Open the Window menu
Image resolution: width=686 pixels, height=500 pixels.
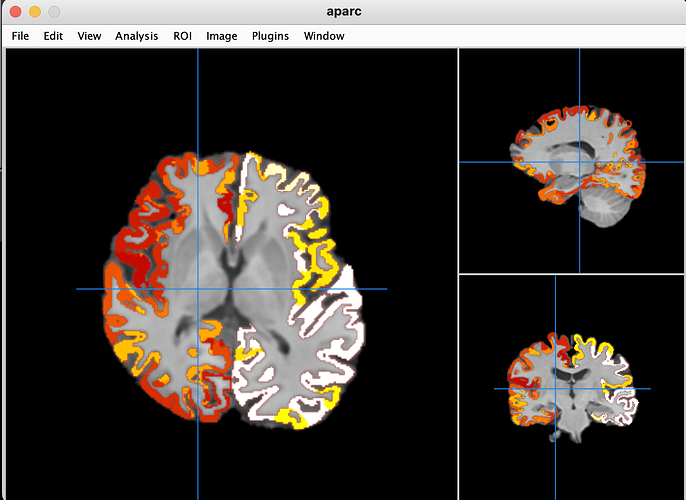pyautogui.click(x=324, y=36)
